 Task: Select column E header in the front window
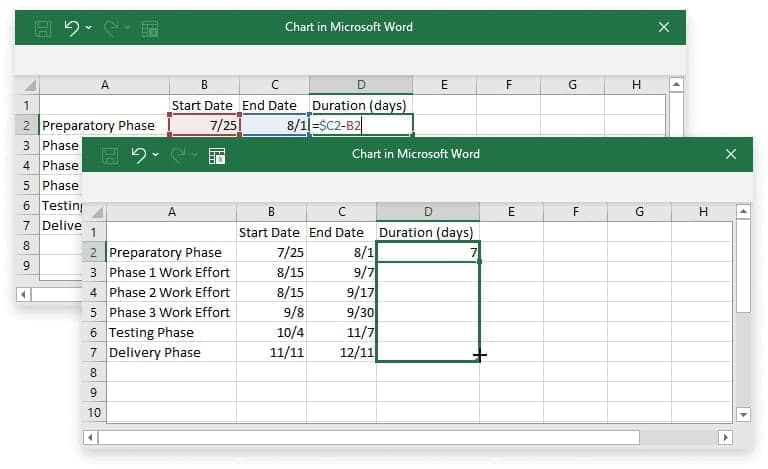pyautogui.click(x=511, y=212)
